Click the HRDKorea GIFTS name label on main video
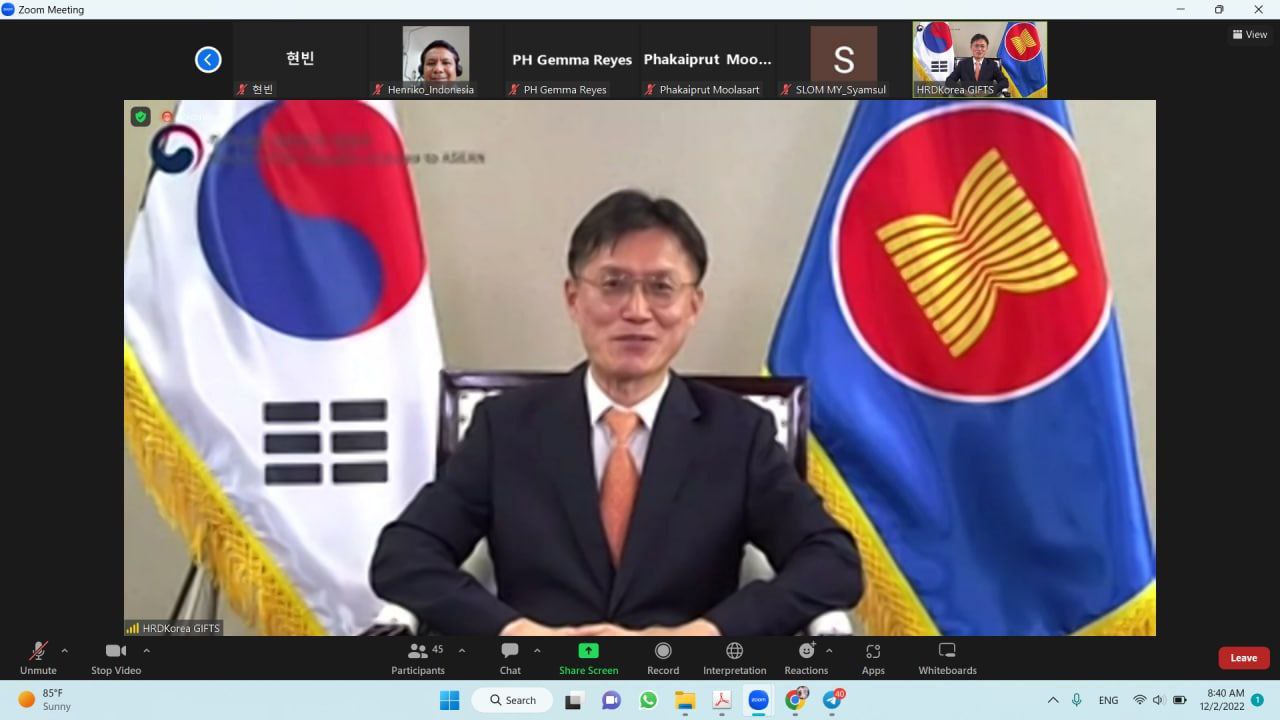Image resolution: width=1280 pixels, height=720 pixels. pos(174,628)
